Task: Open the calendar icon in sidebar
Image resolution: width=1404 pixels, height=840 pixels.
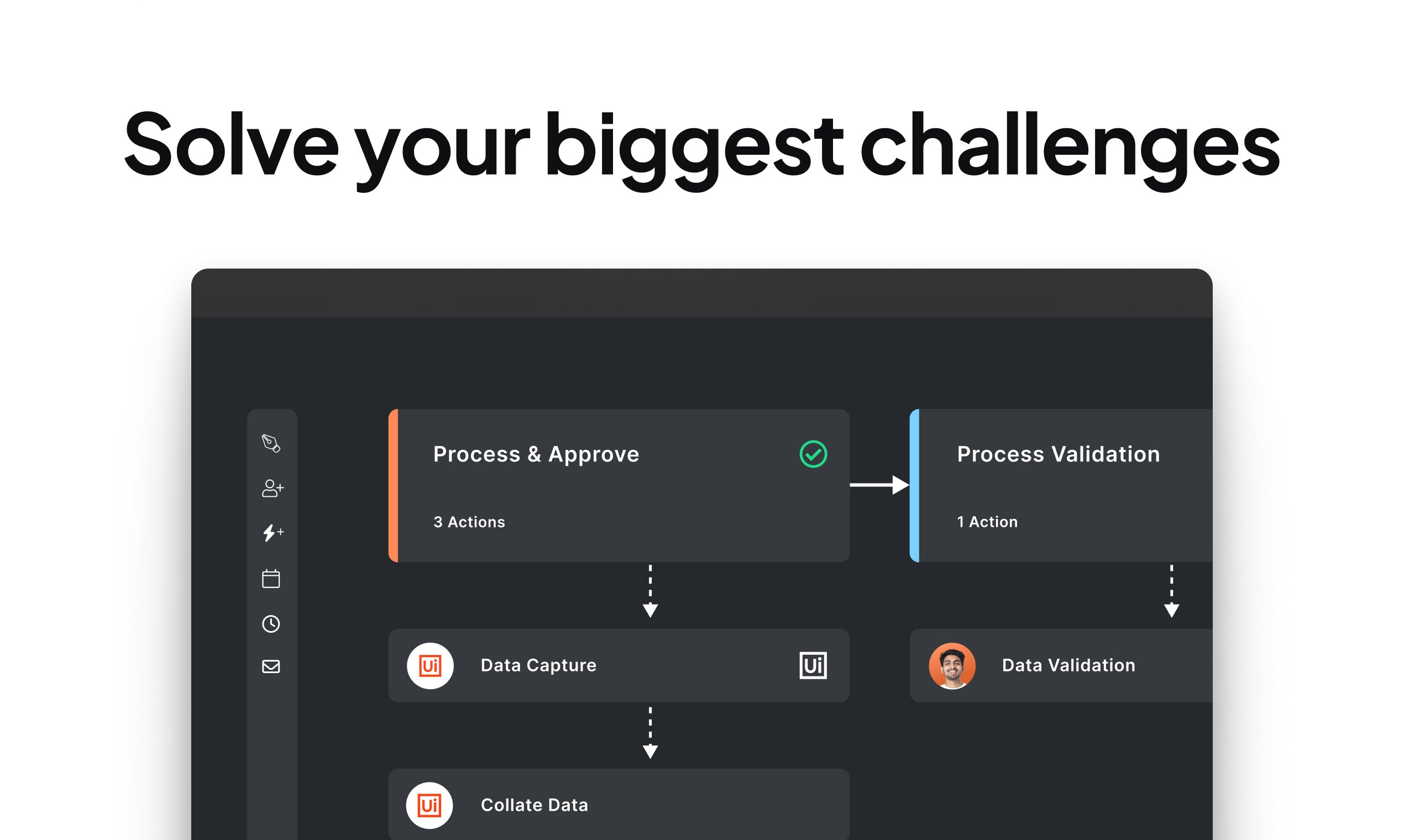Action: tap(271, 579)
